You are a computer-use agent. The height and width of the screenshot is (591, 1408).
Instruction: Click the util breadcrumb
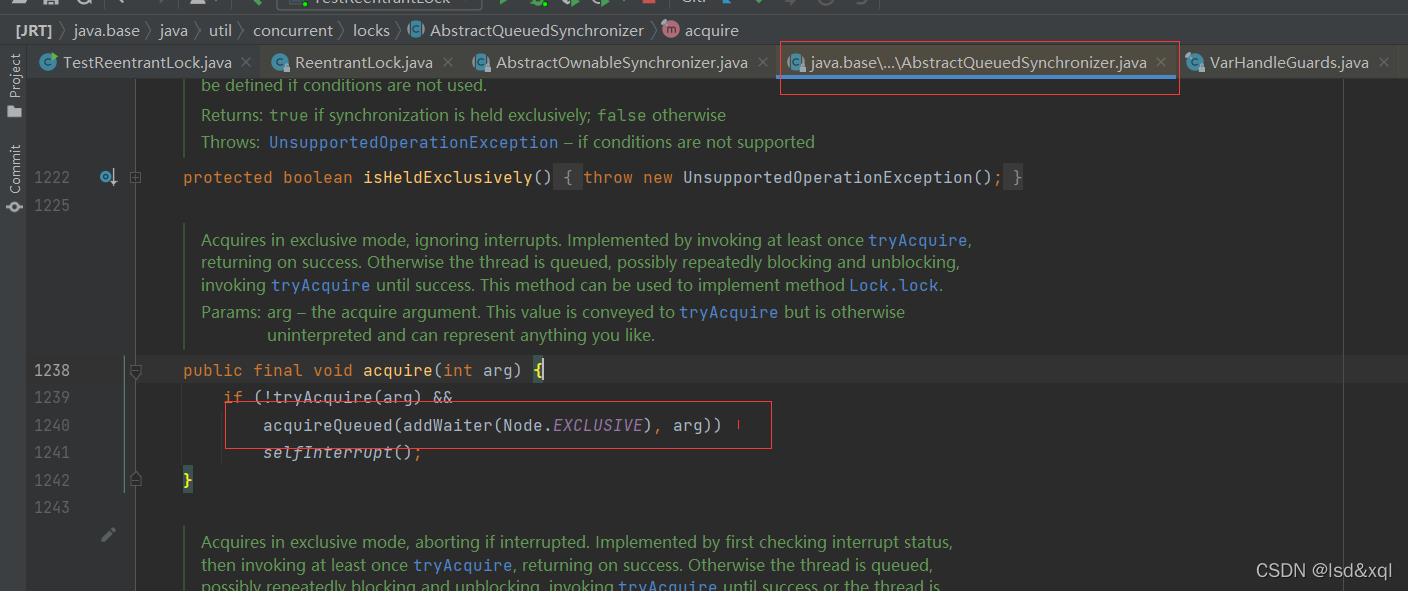[x=220, y=30]
